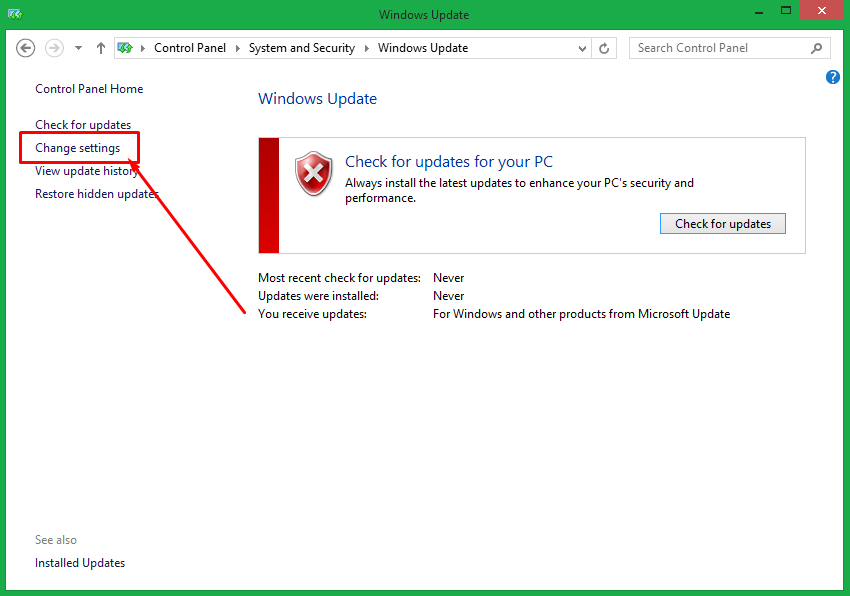
Task: Click 'Updates were installed:' label
Action: click(318, 296)
